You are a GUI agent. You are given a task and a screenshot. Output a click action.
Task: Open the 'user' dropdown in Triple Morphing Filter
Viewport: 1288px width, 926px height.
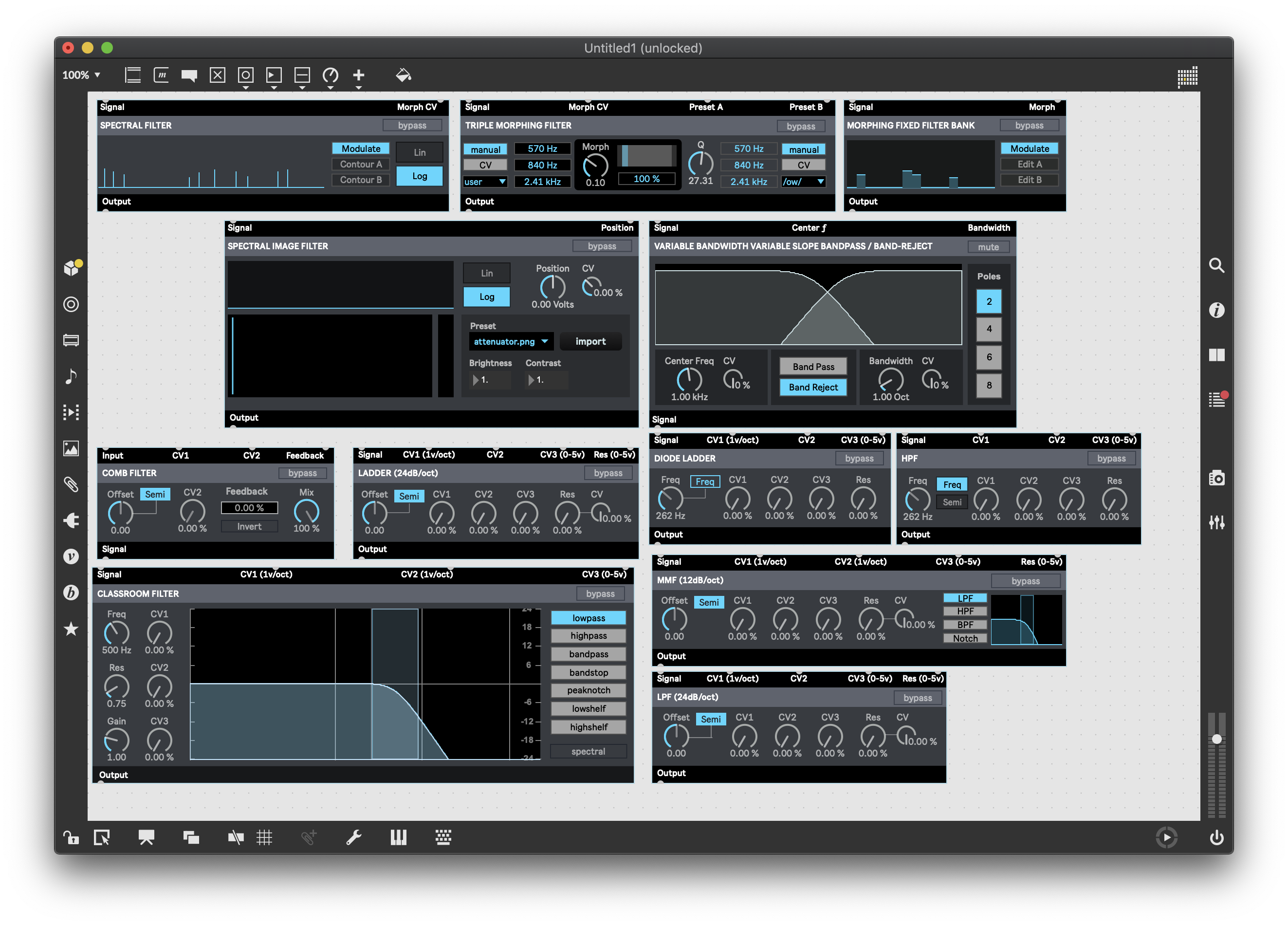click(x=485, y=182)
